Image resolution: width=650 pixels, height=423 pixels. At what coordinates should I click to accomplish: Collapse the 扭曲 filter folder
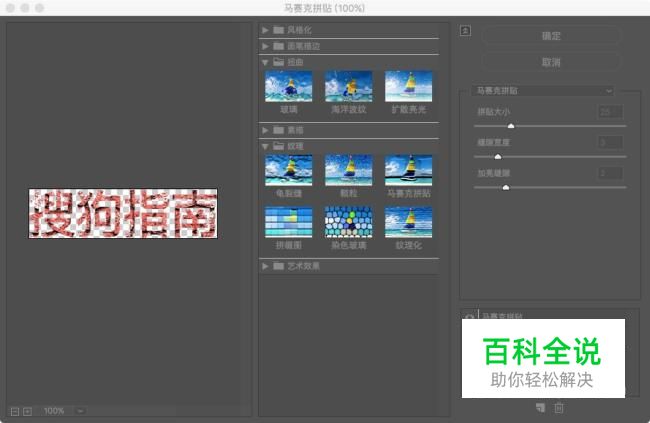tap(265, 63)
